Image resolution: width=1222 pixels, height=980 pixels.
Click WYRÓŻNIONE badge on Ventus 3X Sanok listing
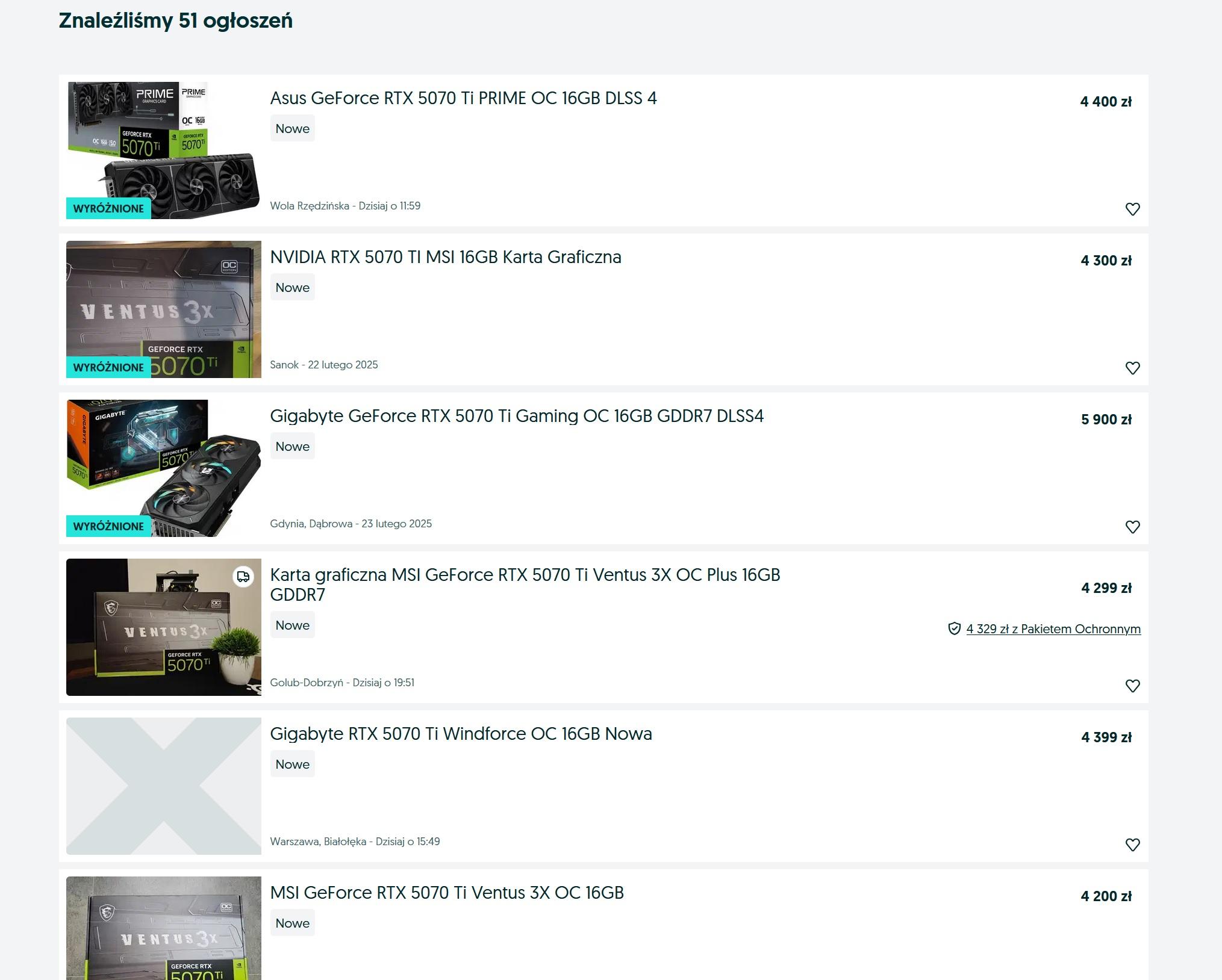tap(108, 367)
